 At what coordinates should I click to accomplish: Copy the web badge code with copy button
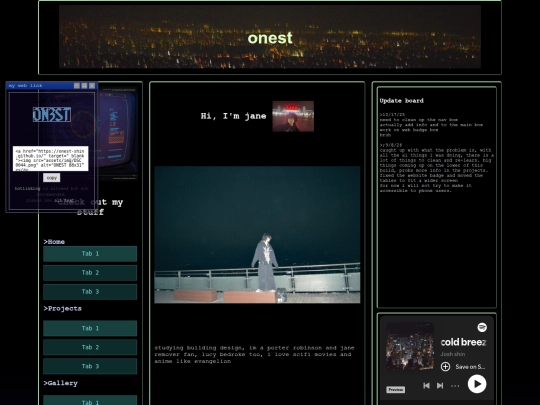click(52, 178)
